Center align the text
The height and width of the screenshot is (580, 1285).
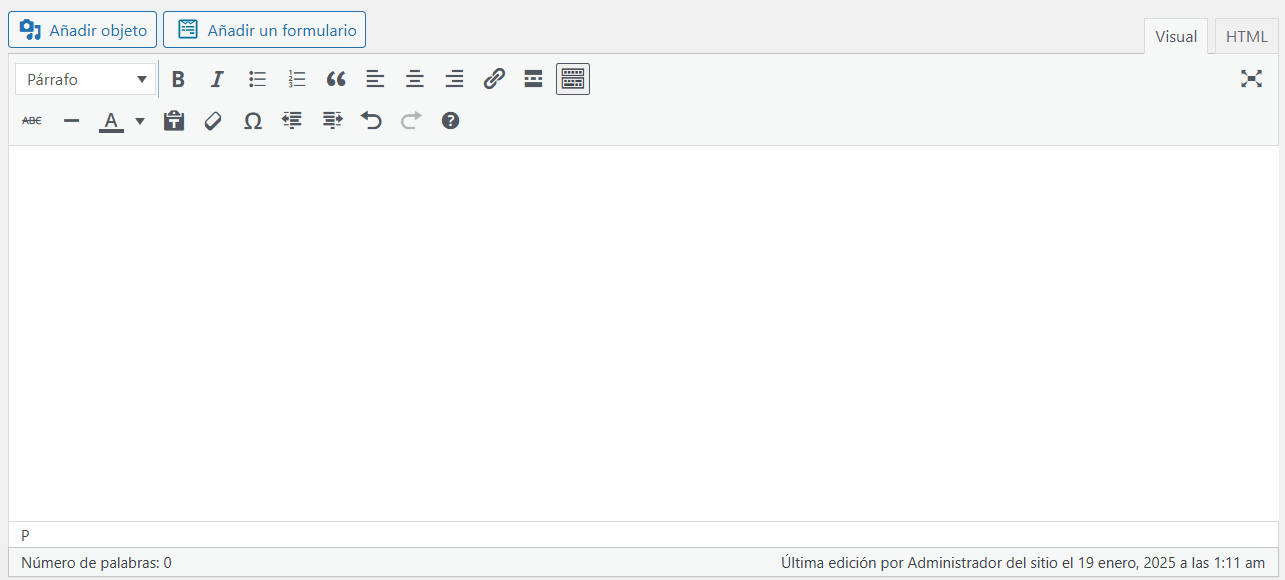[415, 80]
